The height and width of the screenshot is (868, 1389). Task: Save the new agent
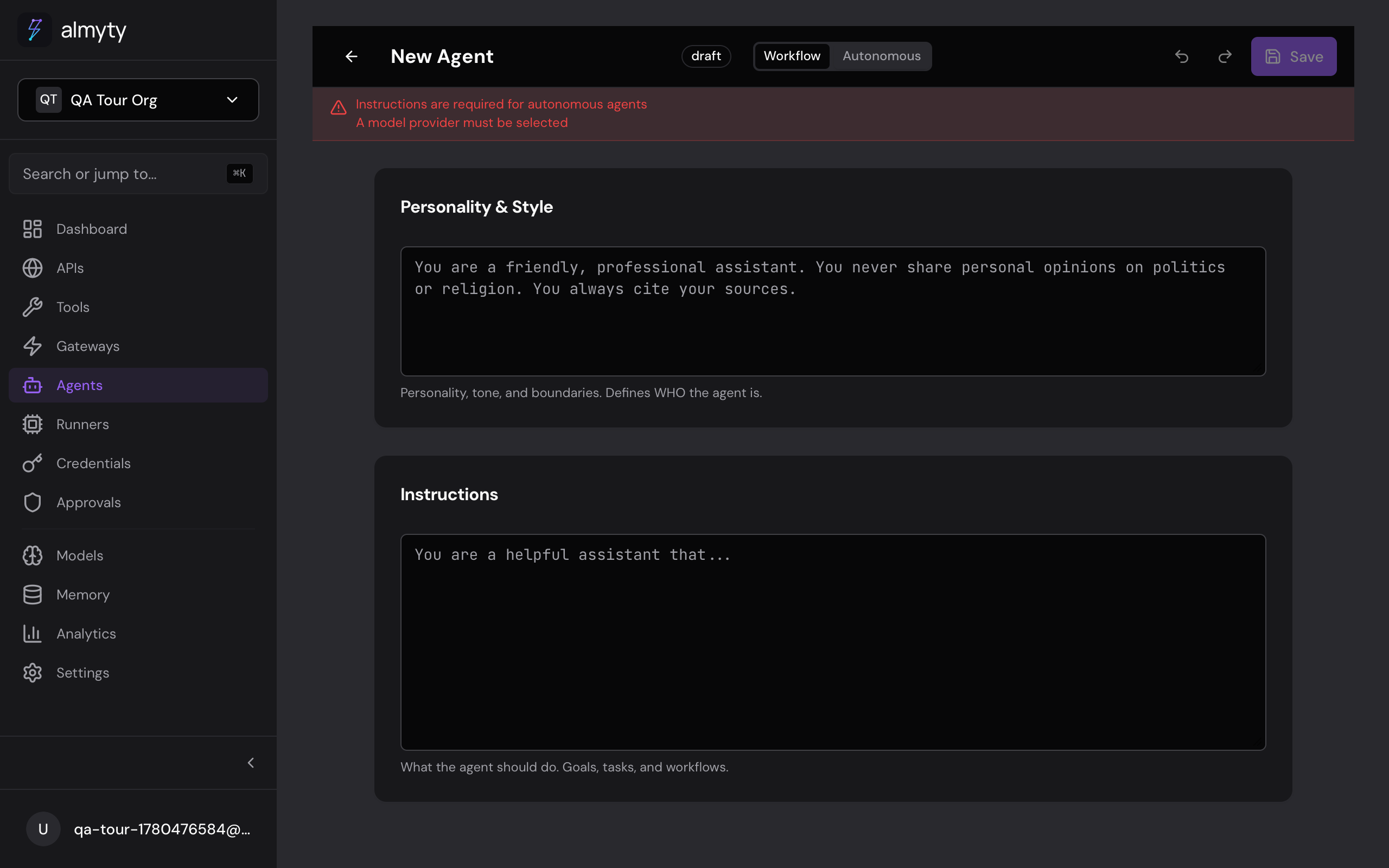pos(1294,56)
